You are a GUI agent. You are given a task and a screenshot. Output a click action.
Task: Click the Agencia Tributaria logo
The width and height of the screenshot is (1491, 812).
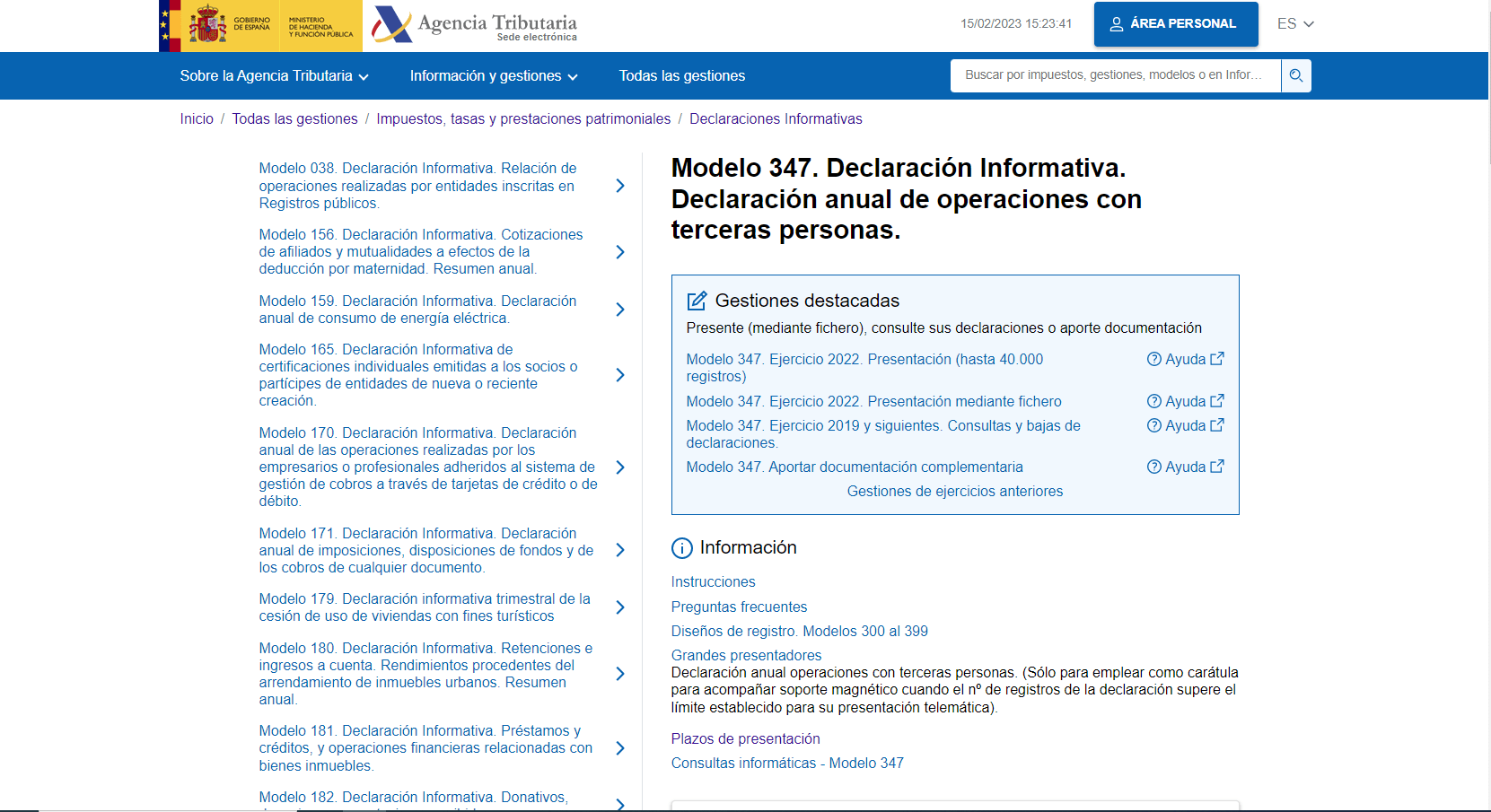click(x=475, y=25)
